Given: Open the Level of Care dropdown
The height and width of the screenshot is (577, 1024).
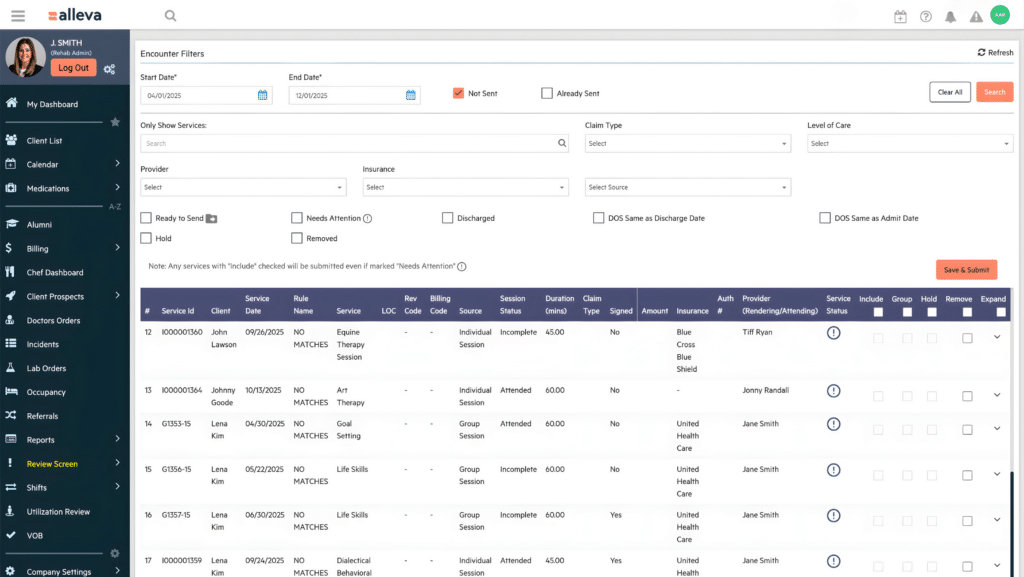Looking at the screenshot, I should point(909,143).
